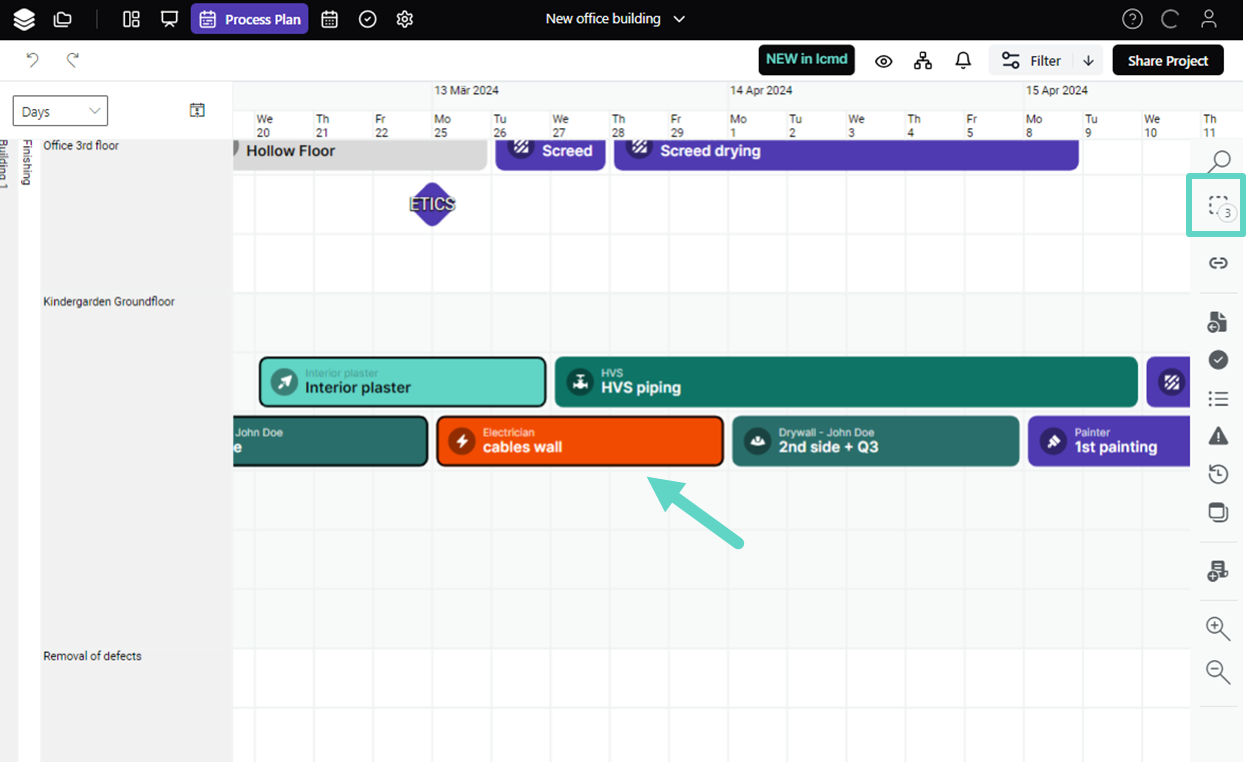Click the Share Project button
This screenshot has width=1246, height=762.
tap(1167, 61)
